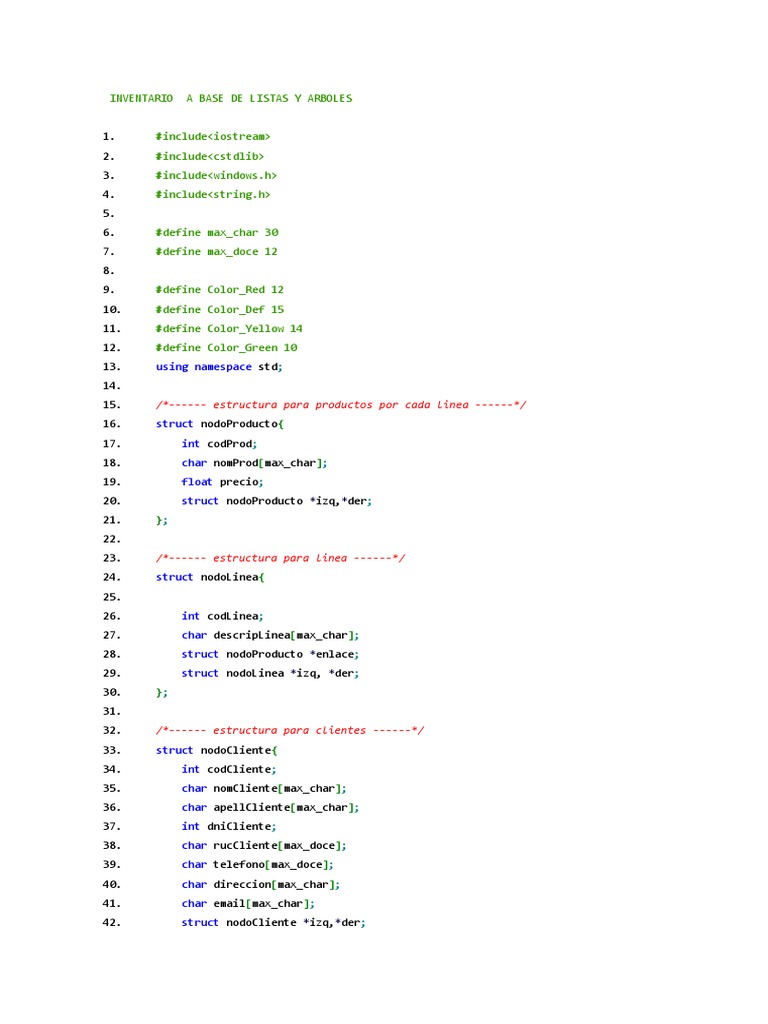
Task: Click line number 42.
Action: pyautogui.click(x=112, y=923)
